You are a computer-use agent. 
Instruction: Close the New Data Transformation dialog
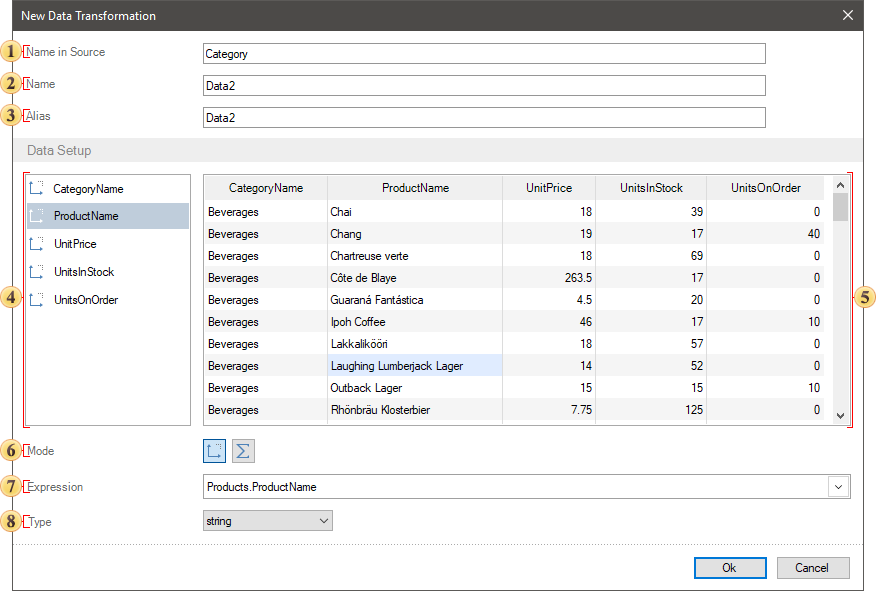(848, 16)
